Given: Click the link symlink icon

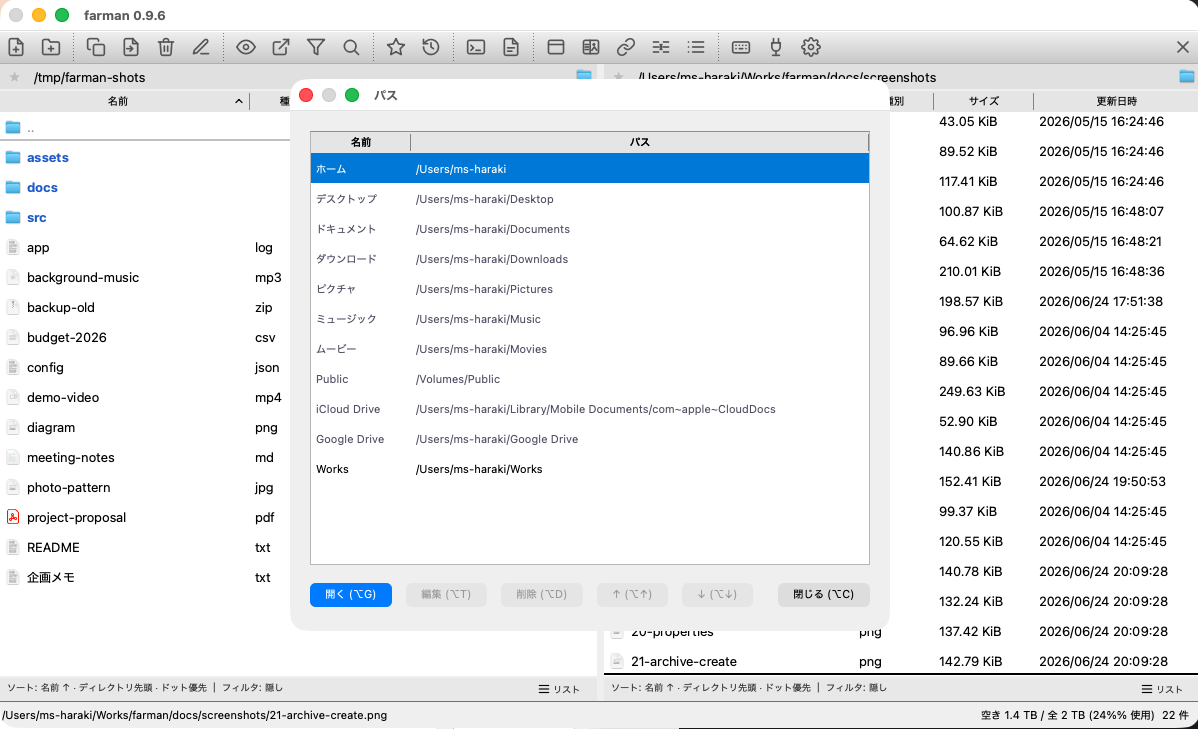Looking at the screenshot, I should coord(626,47).
